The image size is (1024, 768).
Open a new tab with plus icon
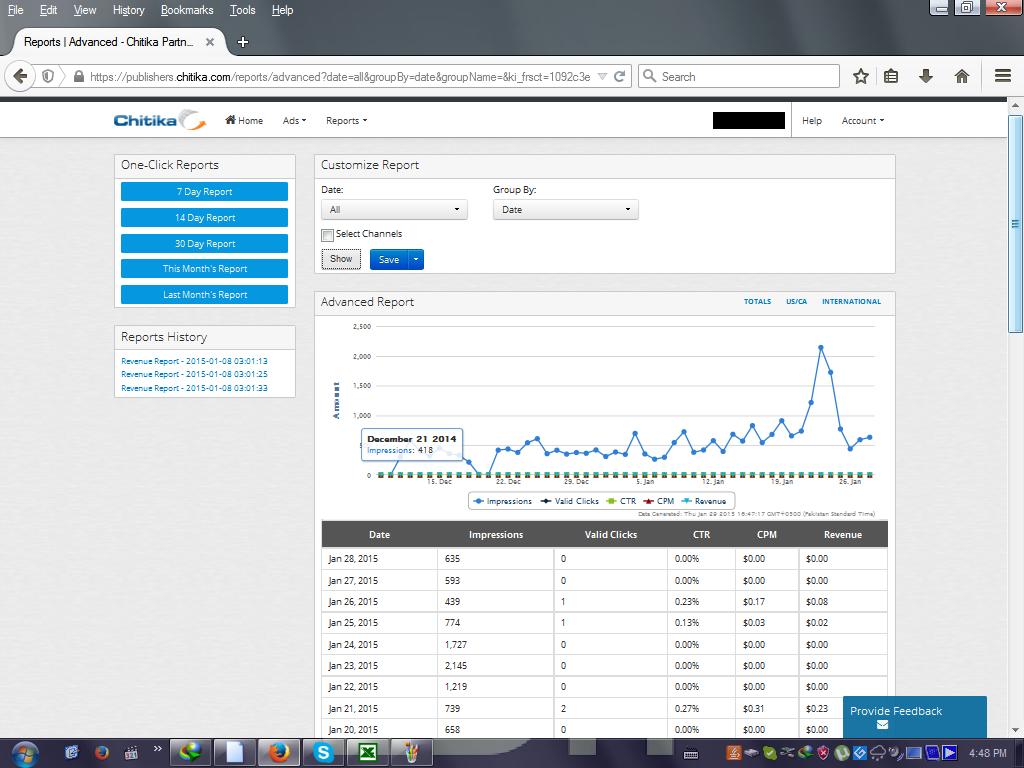243,42
